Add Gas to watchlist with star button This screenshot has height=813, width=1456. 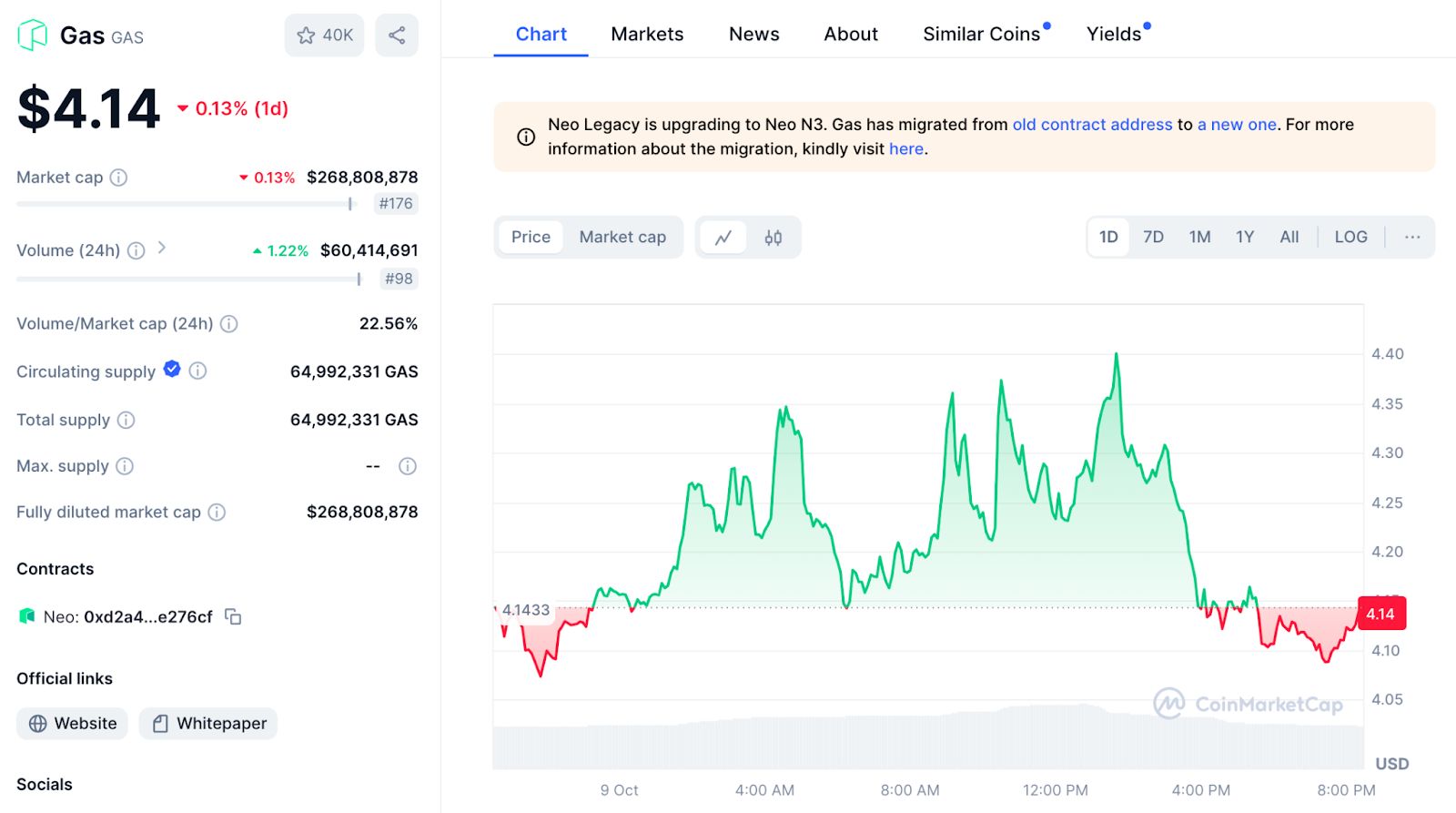pyautogui.click(x=324, y=36)
